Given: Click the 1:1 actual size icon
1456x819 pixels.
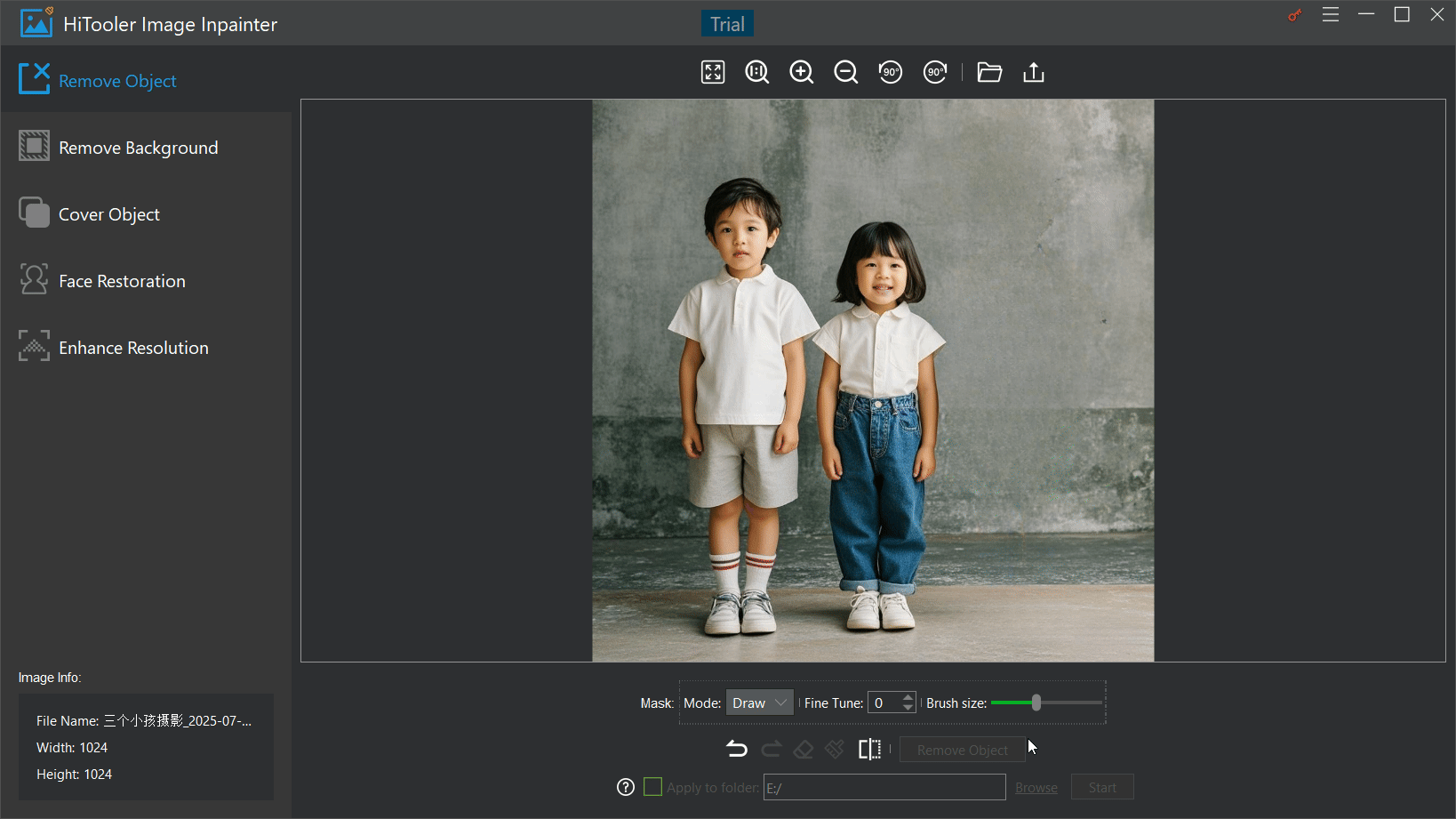Looking at the screenshot, I should tap(757, 72).
